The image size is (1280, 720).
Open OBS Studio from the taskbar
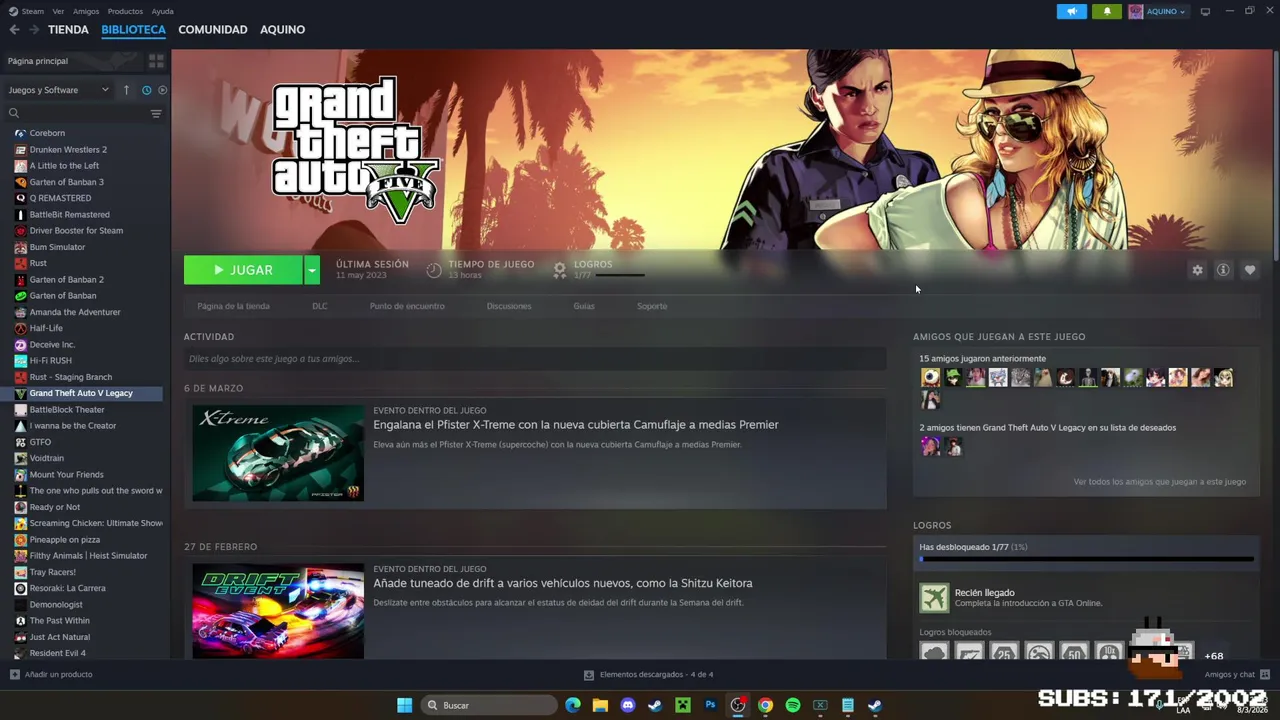coord(738,705)
